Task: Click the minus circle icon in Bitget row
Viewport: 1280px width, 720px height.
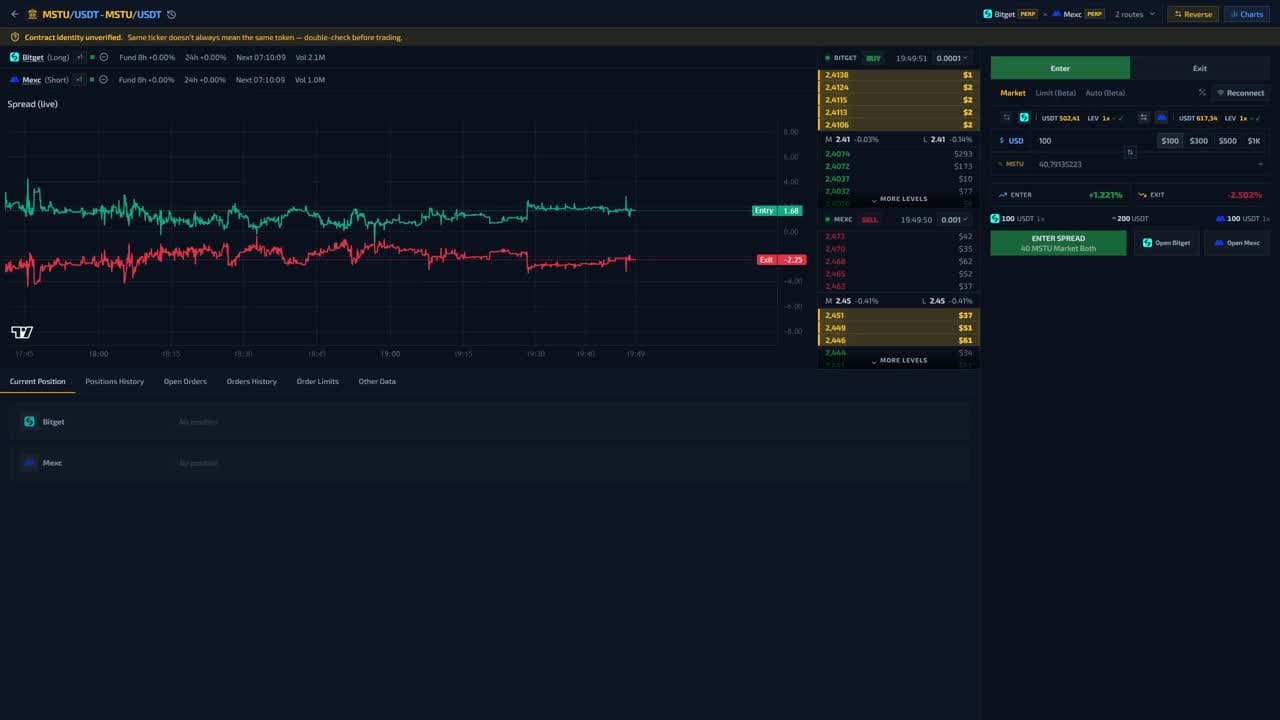Action: pos(103,57)
